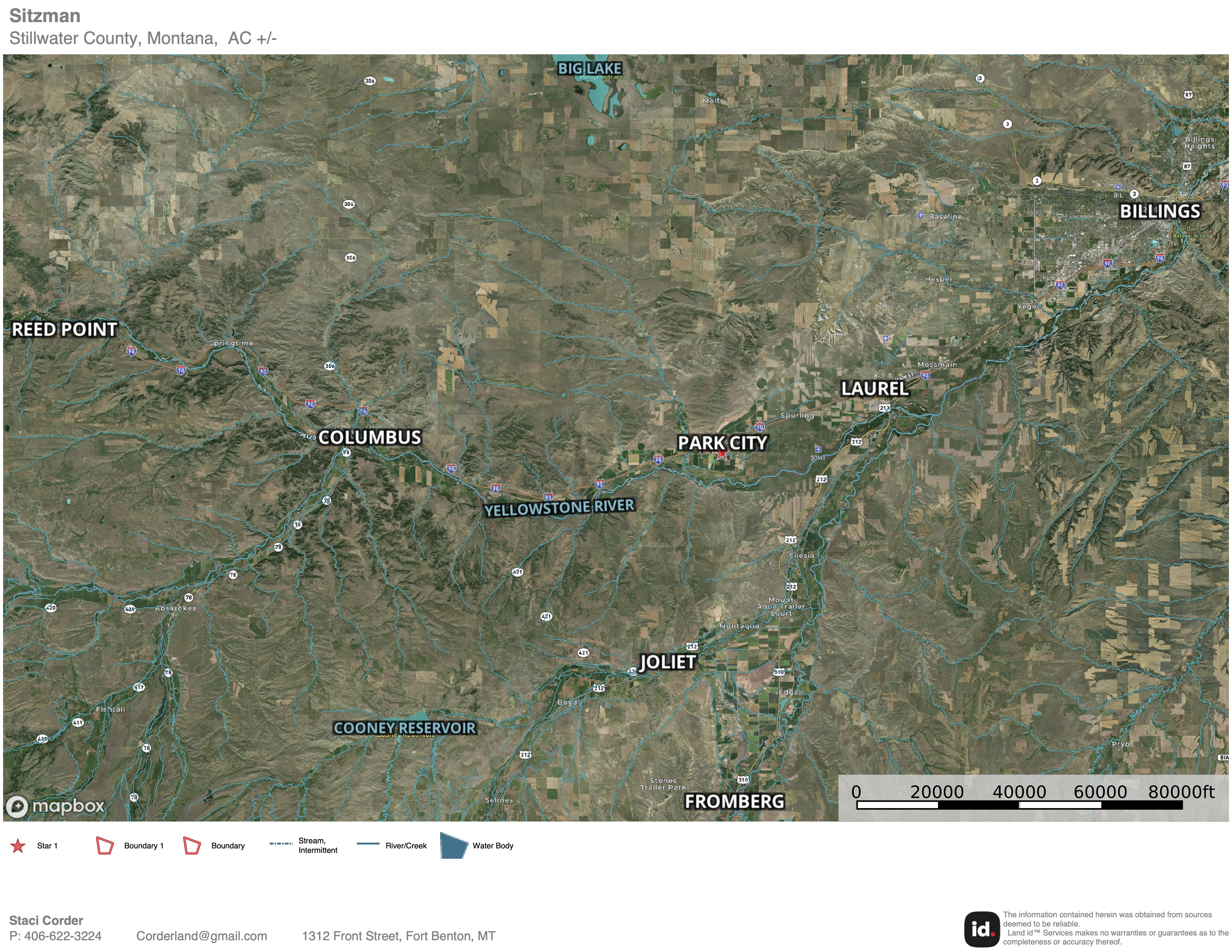Click the BIG LAKE label
This screenshot has height=952, width=1232.
589,69
